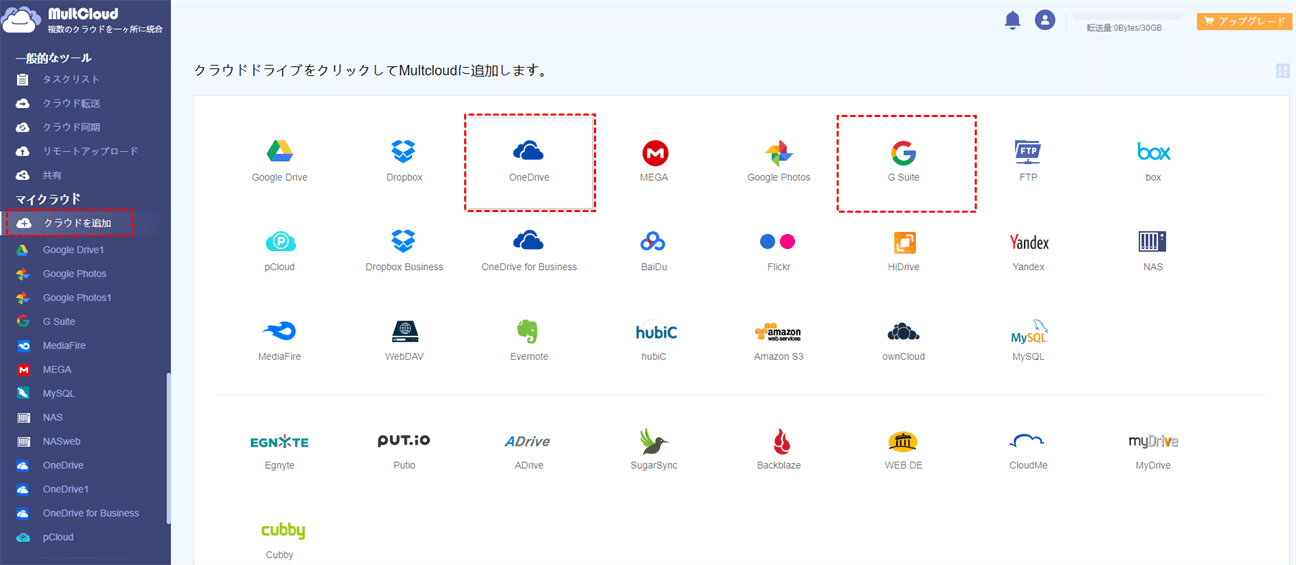Add Amazon S3 storage
The height and width of the screenshot is (565, 1296).
pos(779,341)
